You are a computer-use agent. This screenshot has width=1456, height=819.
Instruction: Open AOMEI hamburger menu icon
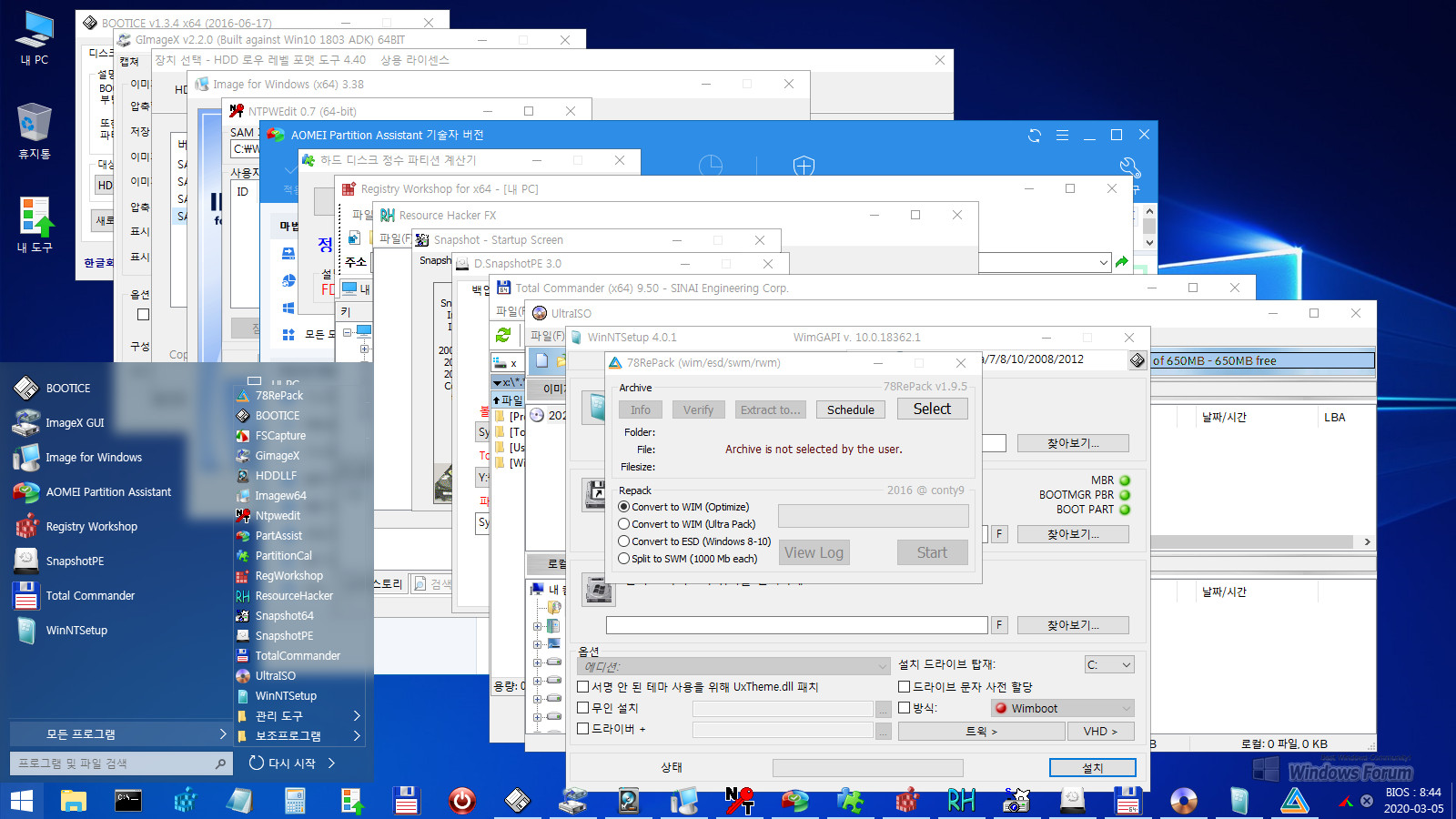coord(1062,135)
